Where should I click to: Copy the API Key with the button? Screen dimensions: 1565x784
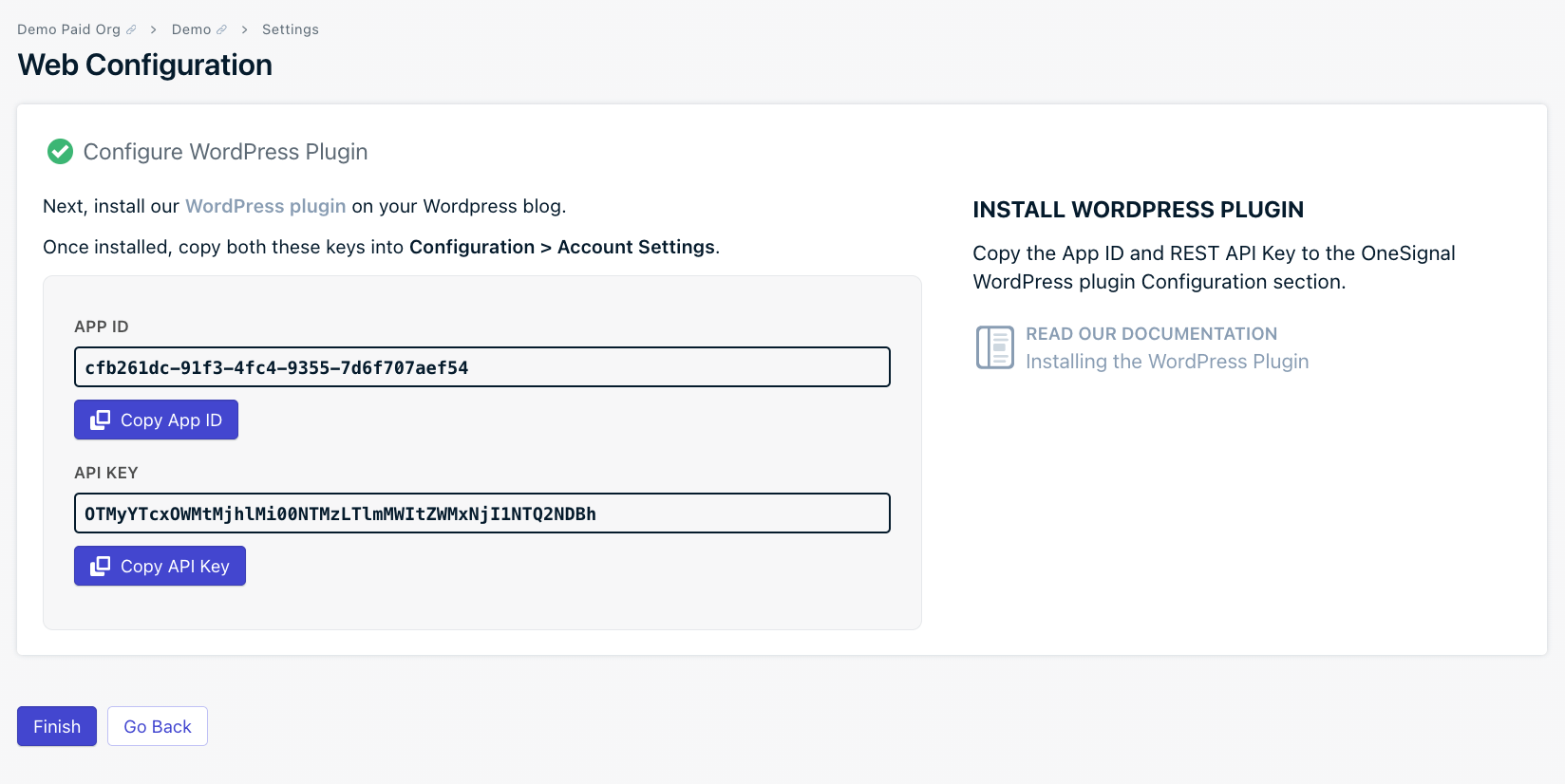click(160, 566)
